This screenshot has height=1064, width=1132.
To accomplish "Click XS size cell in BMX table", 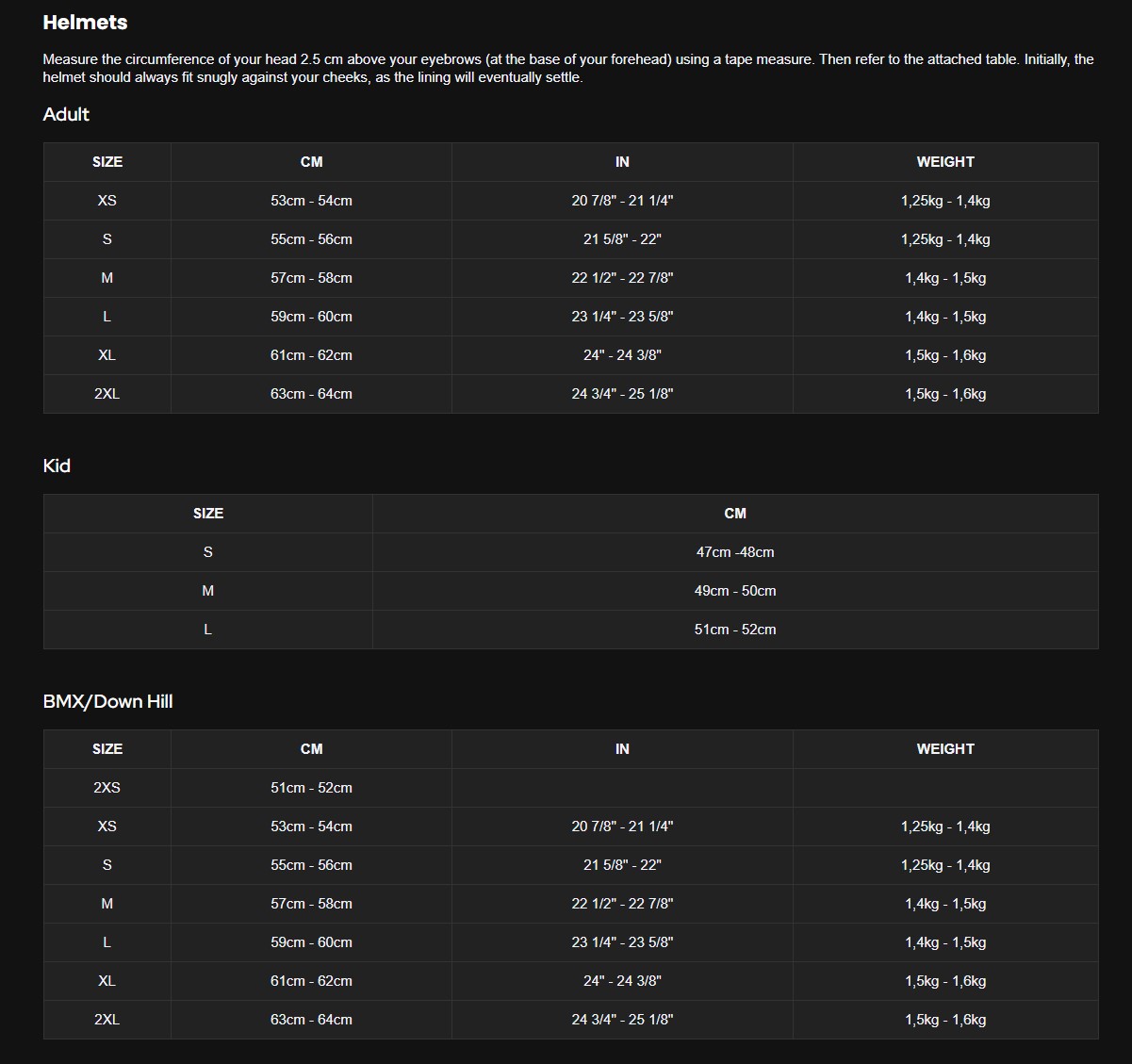I will pyautogui.click(x=107, y=827).
